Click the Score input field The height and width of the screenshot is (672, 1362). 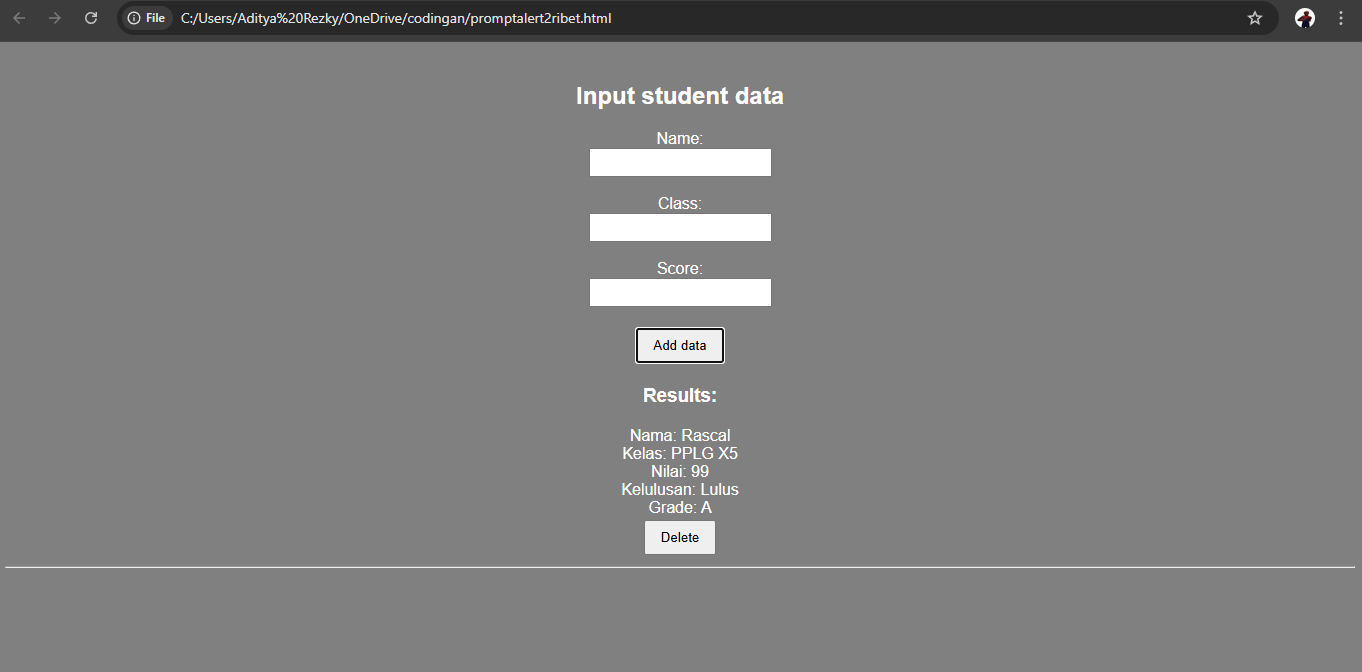coord(680,292)
